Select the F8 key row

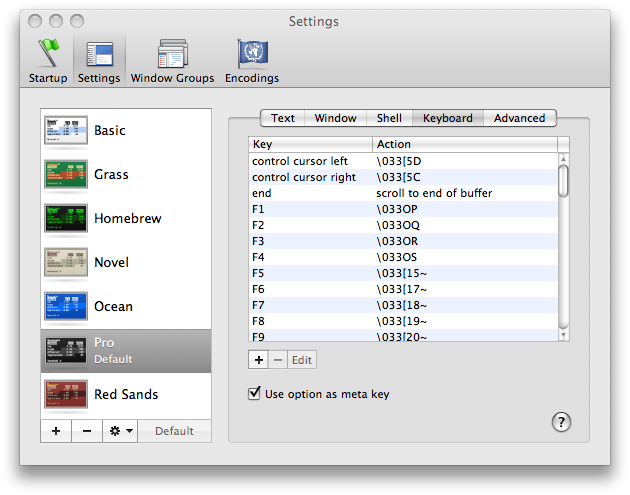point(403,321)
